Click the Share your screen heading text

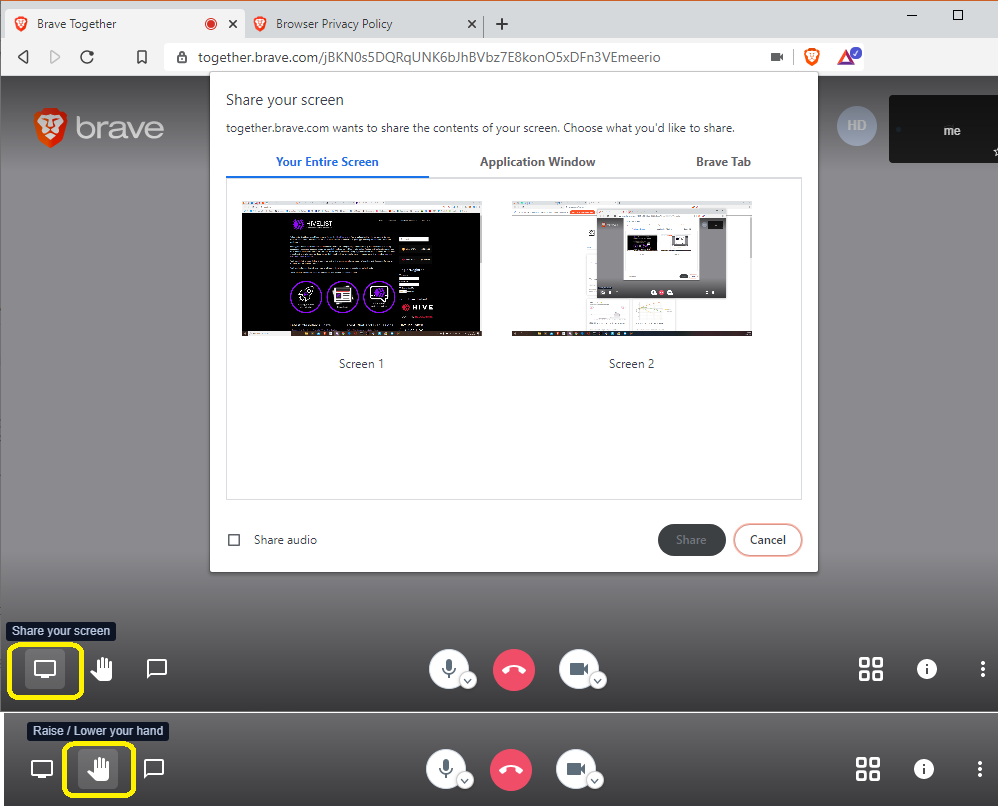(285, 100)
